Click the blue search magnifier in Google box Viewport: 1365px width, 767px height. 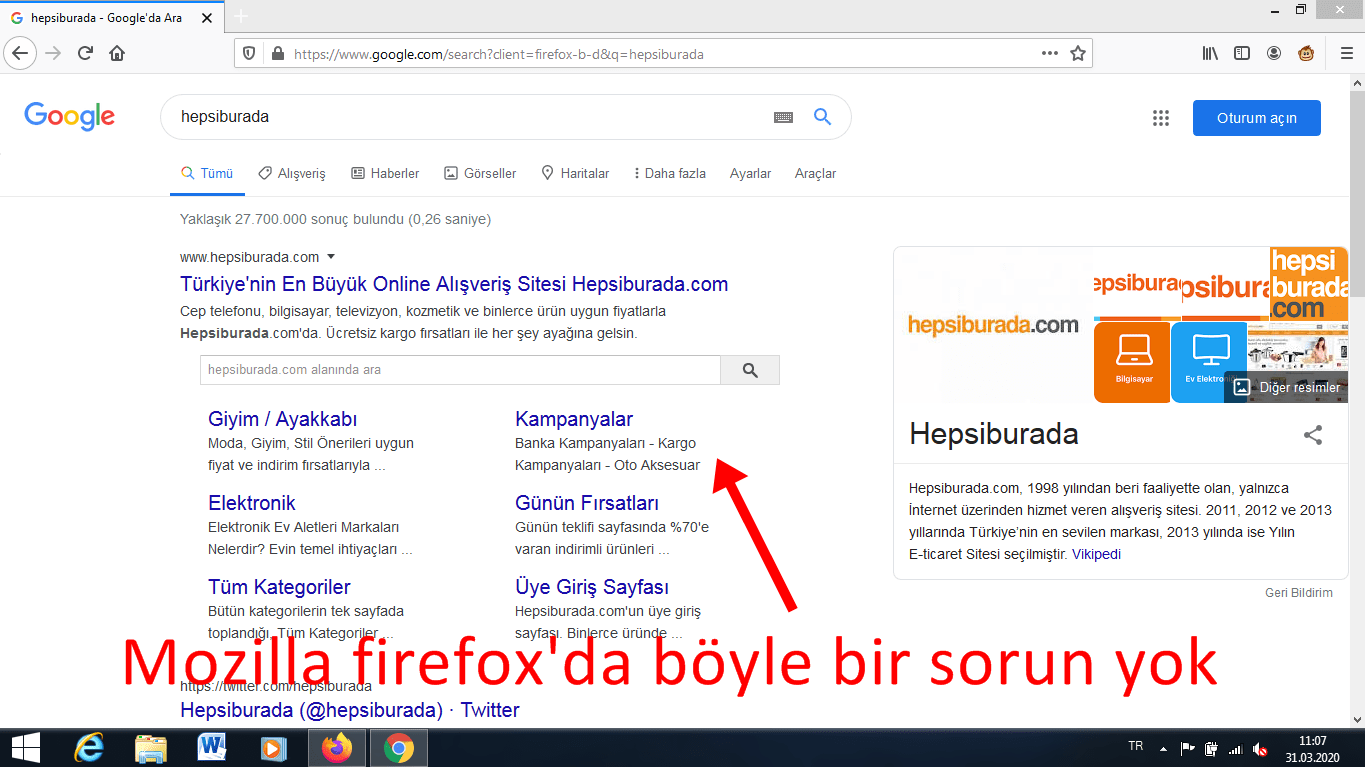pos(822,117)
